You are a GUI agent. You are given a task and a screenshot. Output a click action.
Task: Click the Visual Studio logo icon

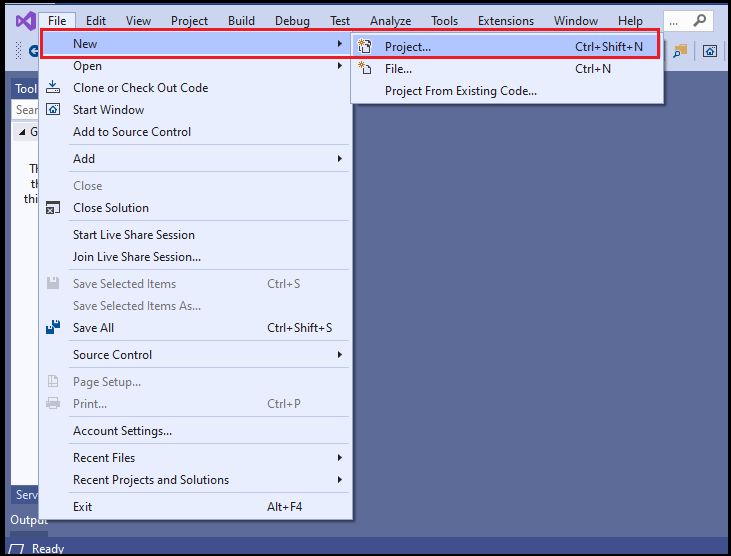coord(26,21)
